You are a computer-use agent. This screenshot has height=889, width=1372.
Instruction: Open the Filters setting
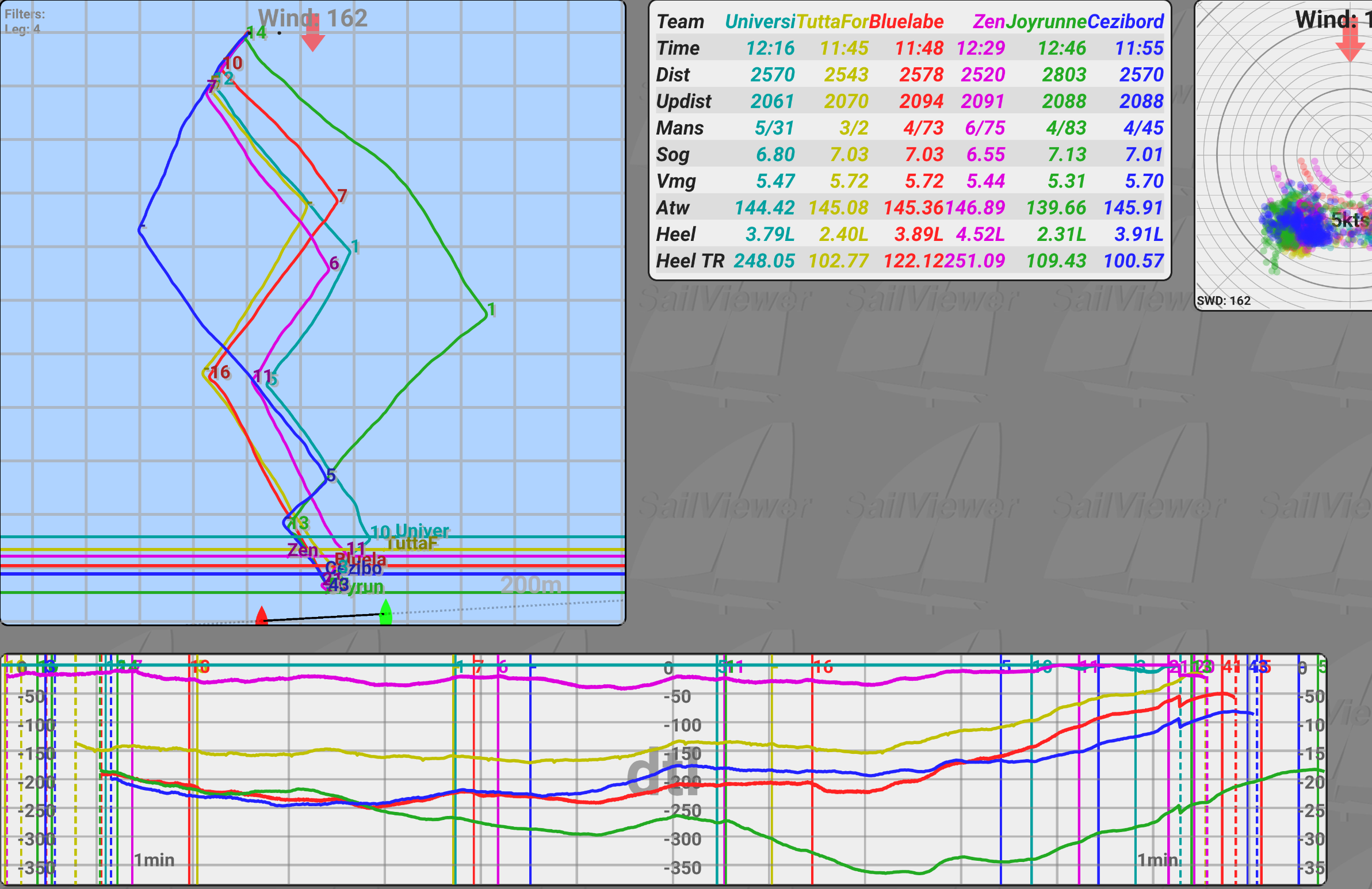[25, 14]
